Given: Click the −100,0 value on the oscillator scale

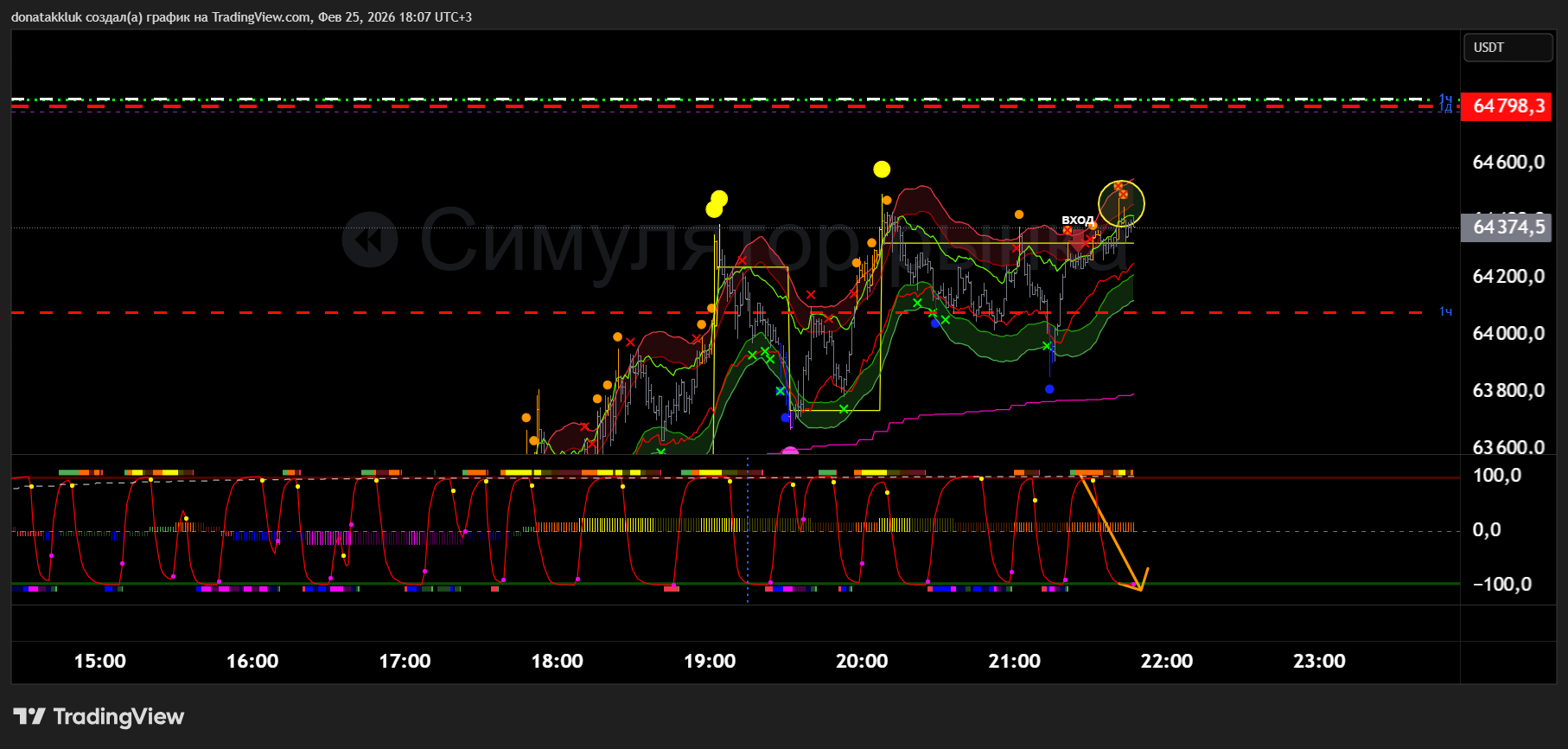Looking at the screenshot, I should click(1501, 585).
